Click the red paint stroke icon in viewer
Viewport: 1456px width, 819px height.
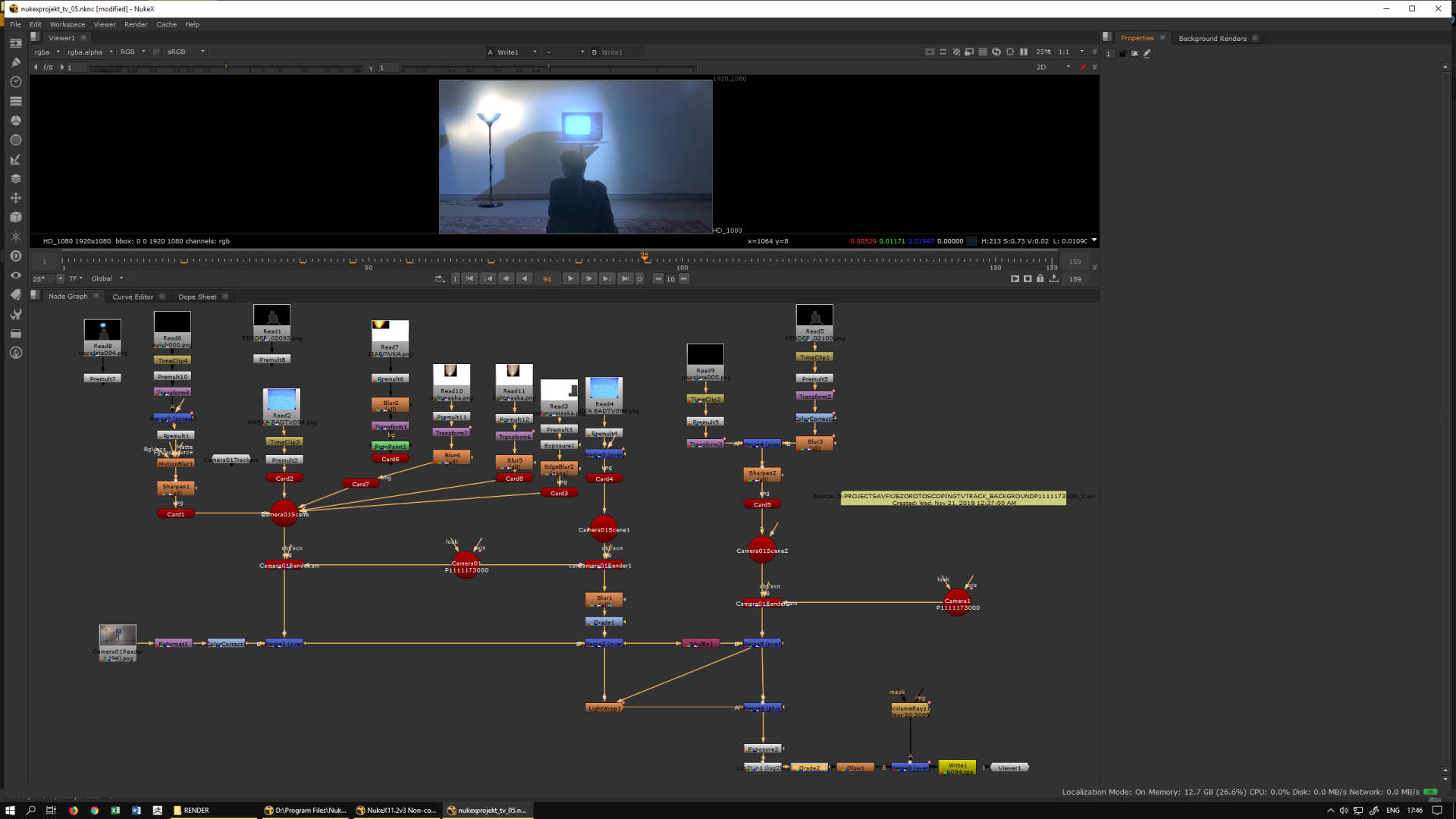[1083, 67]
